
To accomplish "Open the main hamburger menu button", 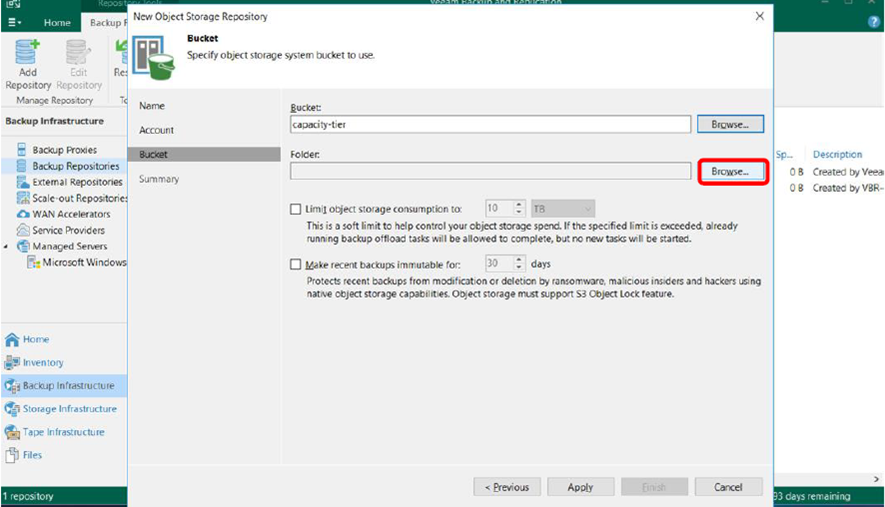I will click(15, 23).
